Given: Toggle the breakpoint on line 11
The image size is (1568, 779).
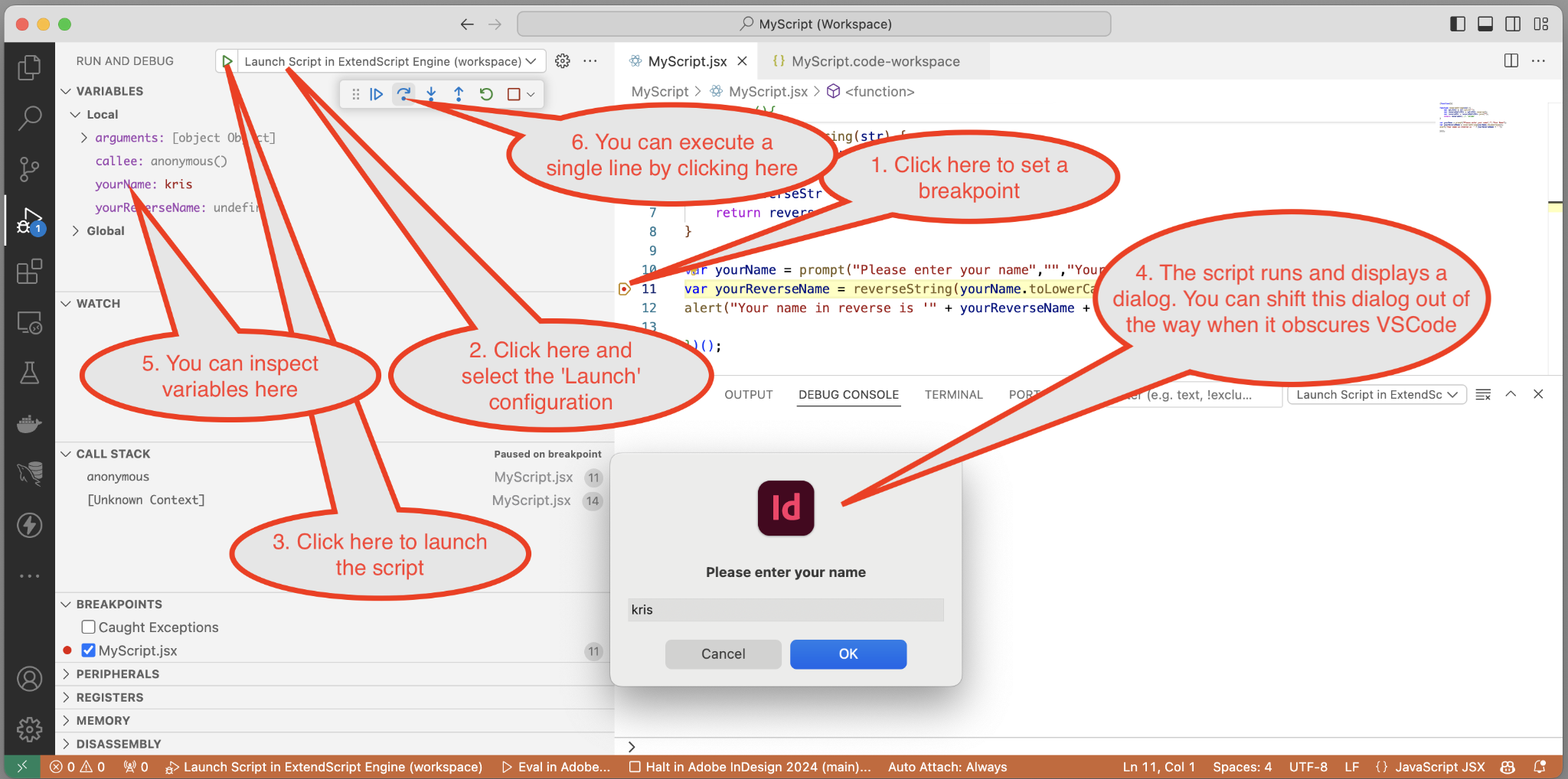Looking at the screenshot, I should (x=625, y=289).
